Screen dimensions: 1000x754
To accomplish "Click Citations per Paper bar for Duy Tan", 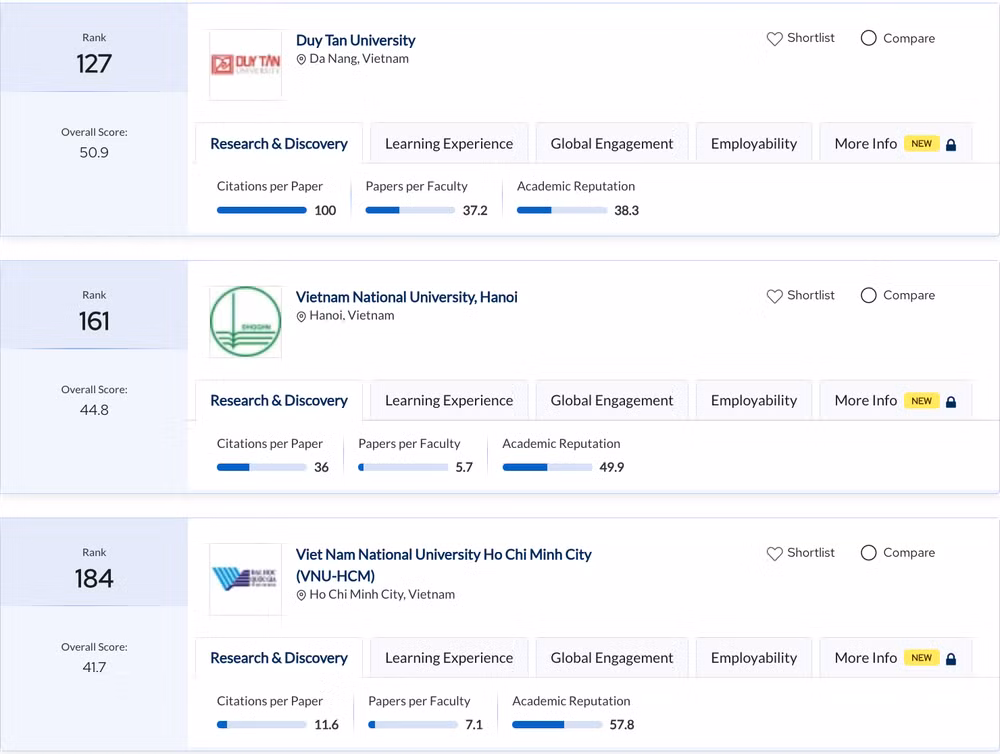I will coord(261,210).
